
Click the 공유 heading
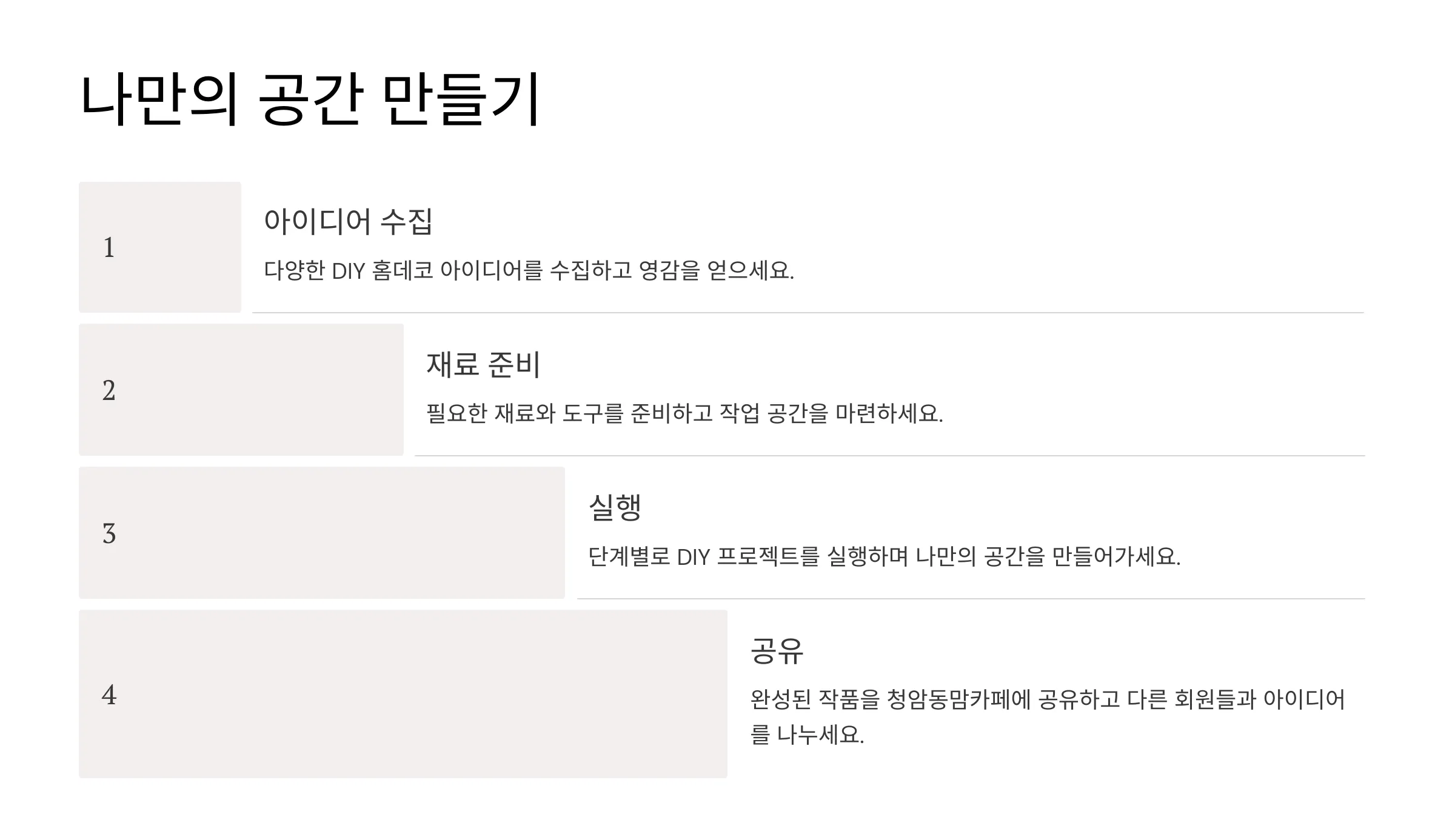[x=777, y=650]
